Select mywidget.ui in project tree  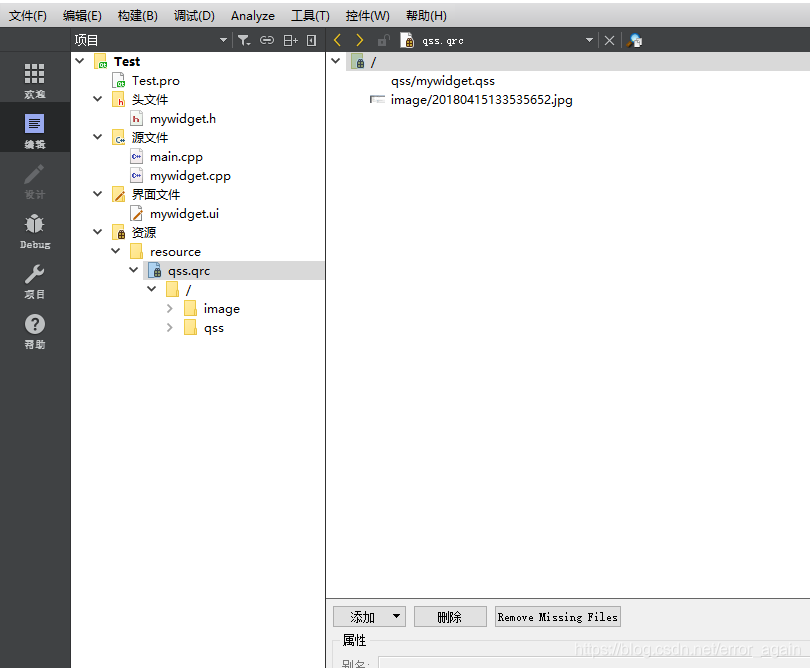tap(184, 213)
